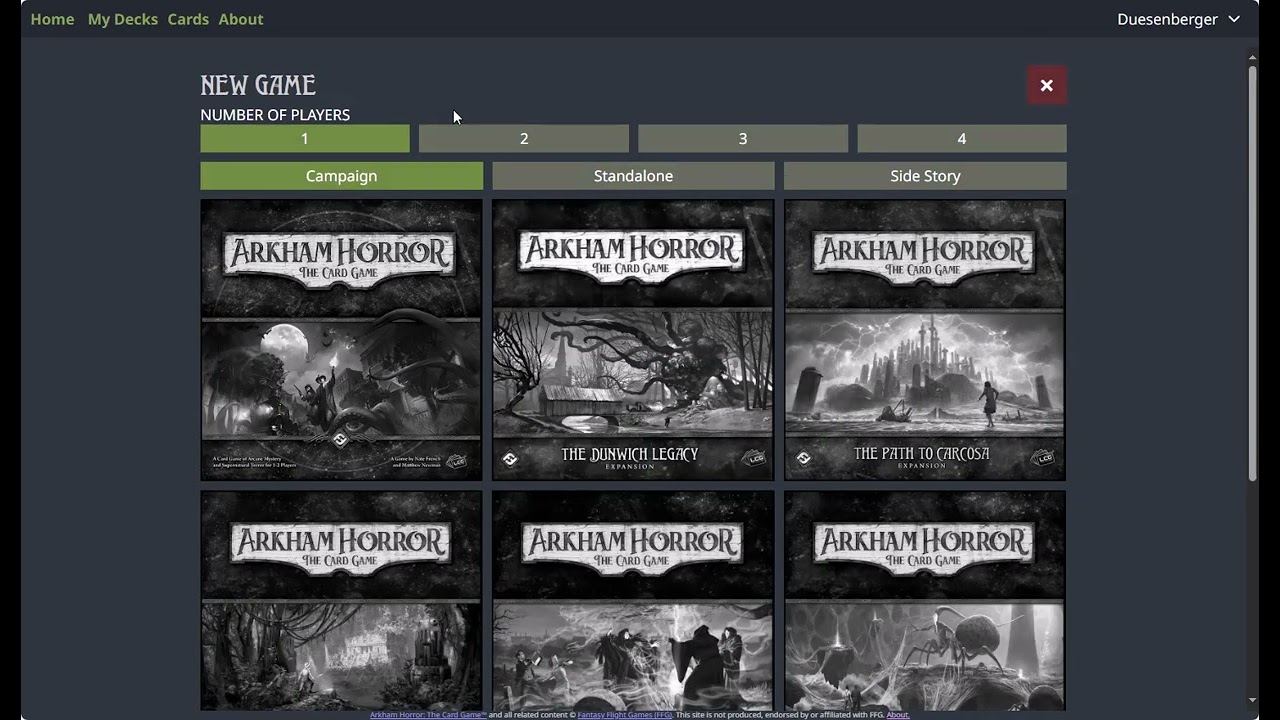Open the Cards page
The image size is (1280, 720).
coord(188,19)
